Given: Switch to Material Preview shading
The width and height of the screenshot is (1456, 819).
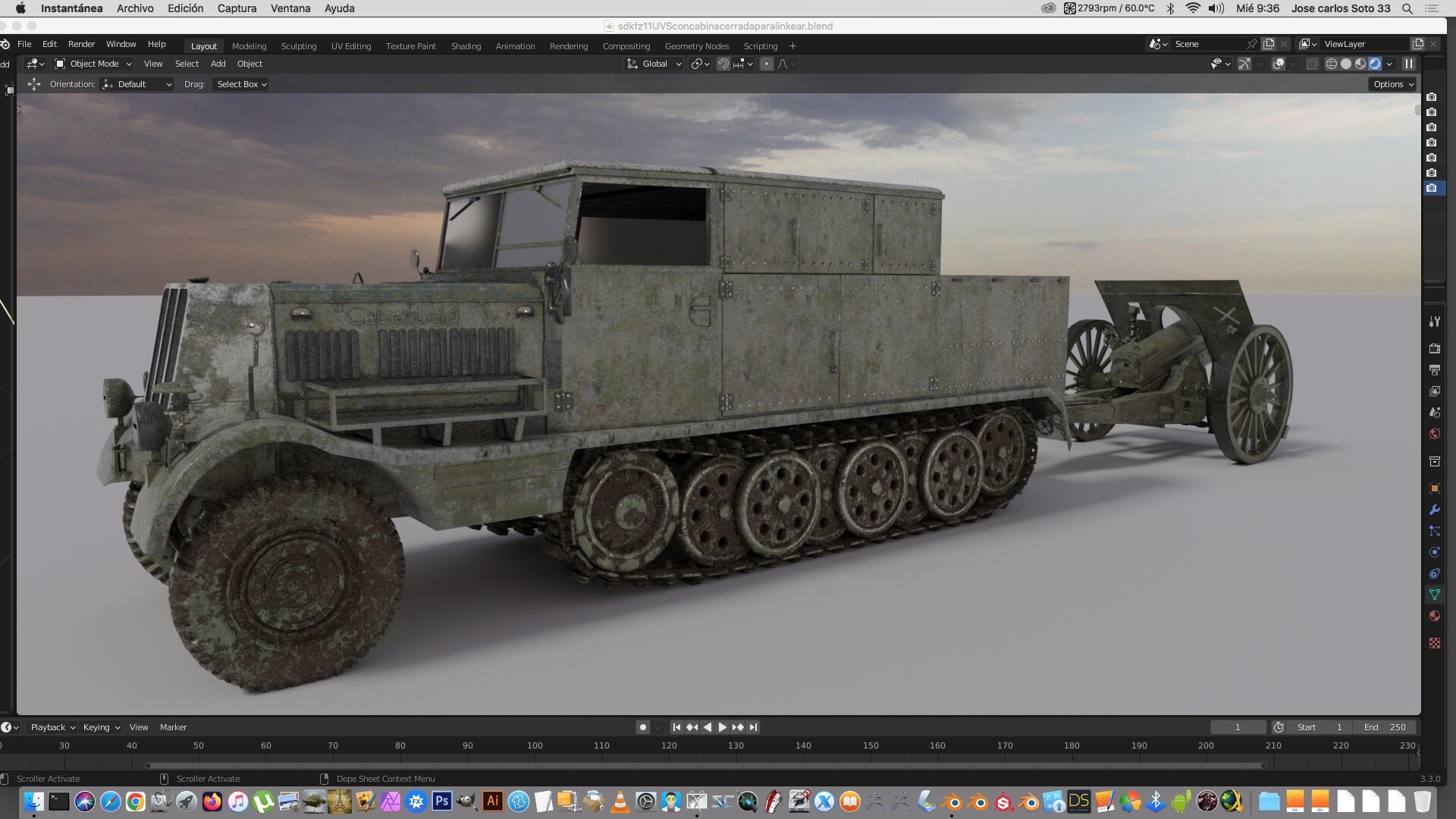Looking at the screenshot, I should [x=1360, y=64].
